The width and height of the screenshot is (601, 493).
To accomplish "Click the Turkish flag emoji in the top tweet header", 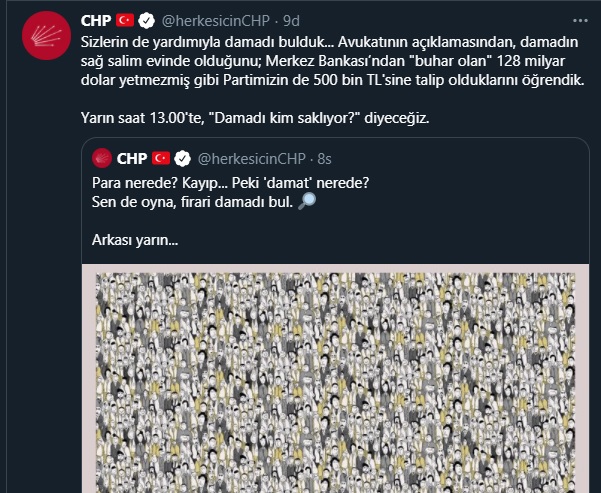I will click(x=125, y=20).
